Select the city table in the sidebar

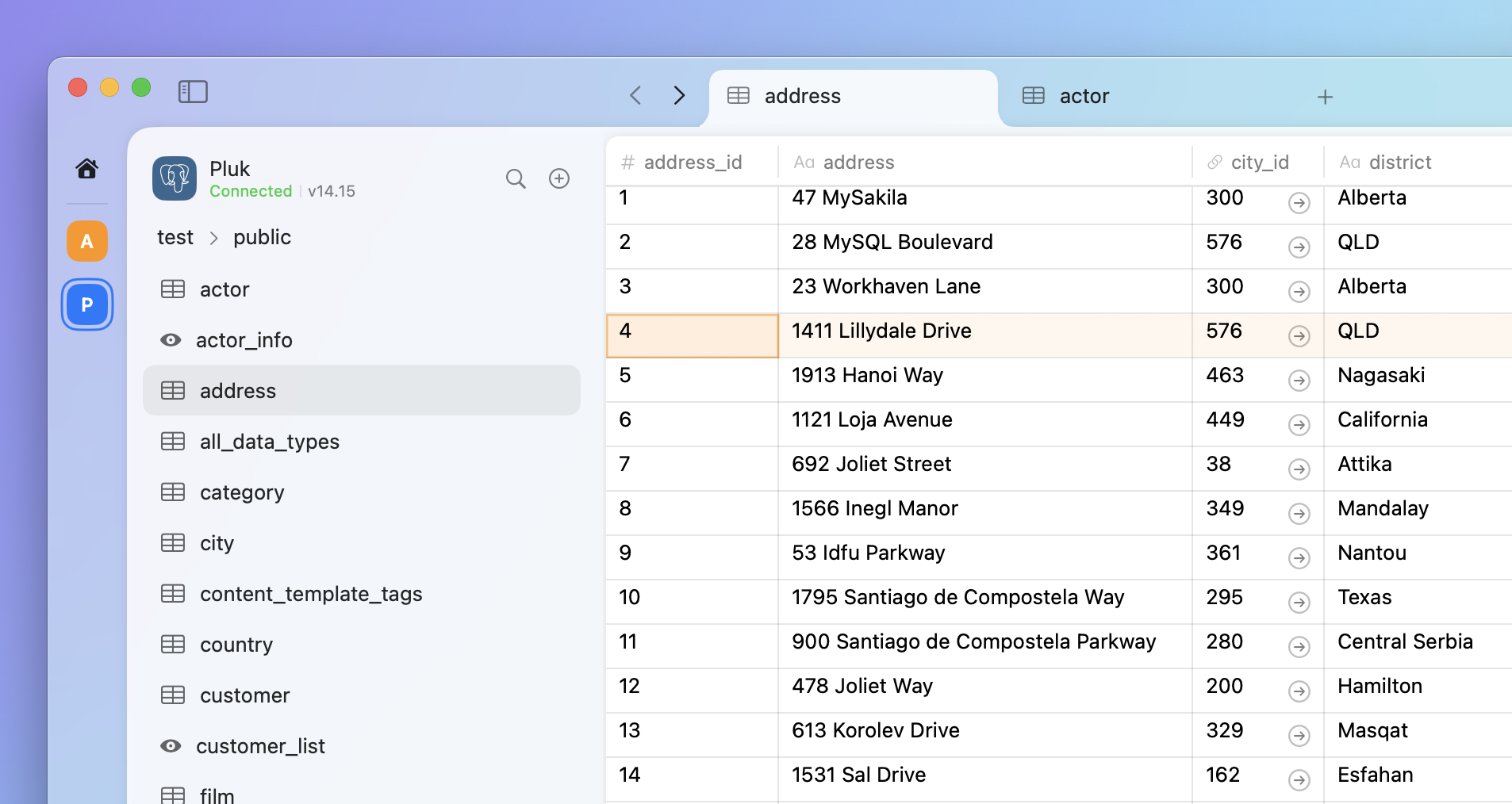click(x=216, y=542)
